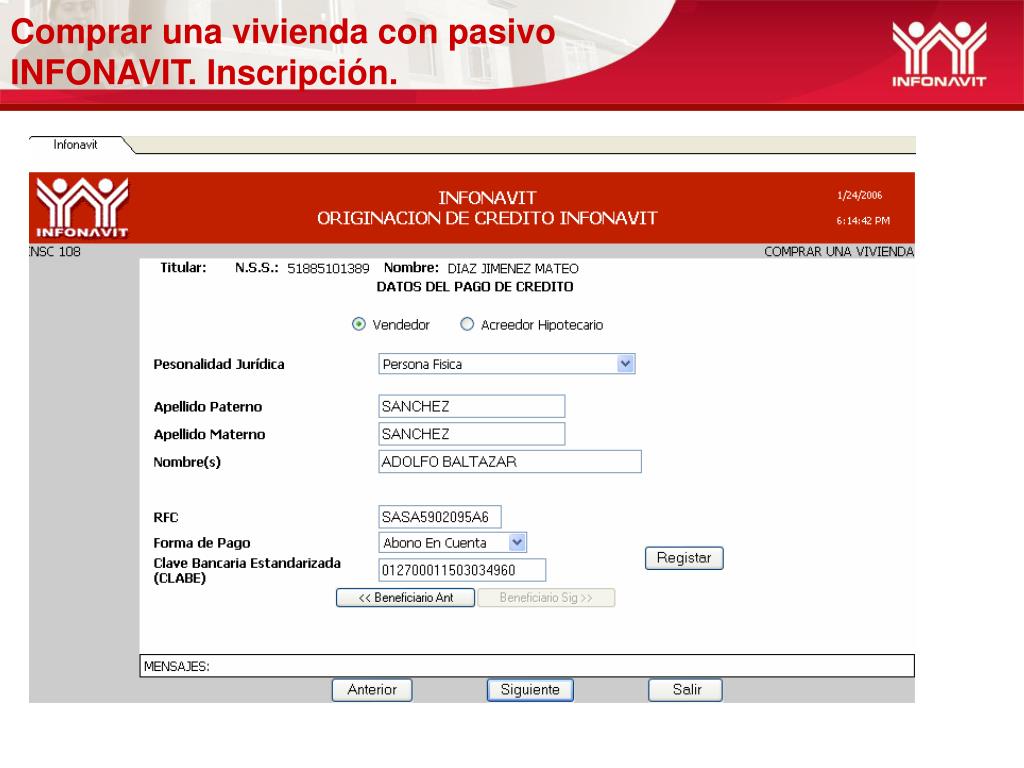Viewport: 1024px width, 768px height.
Task: Click the time 6:14:42 PM
Action: (x=863, y=221)
